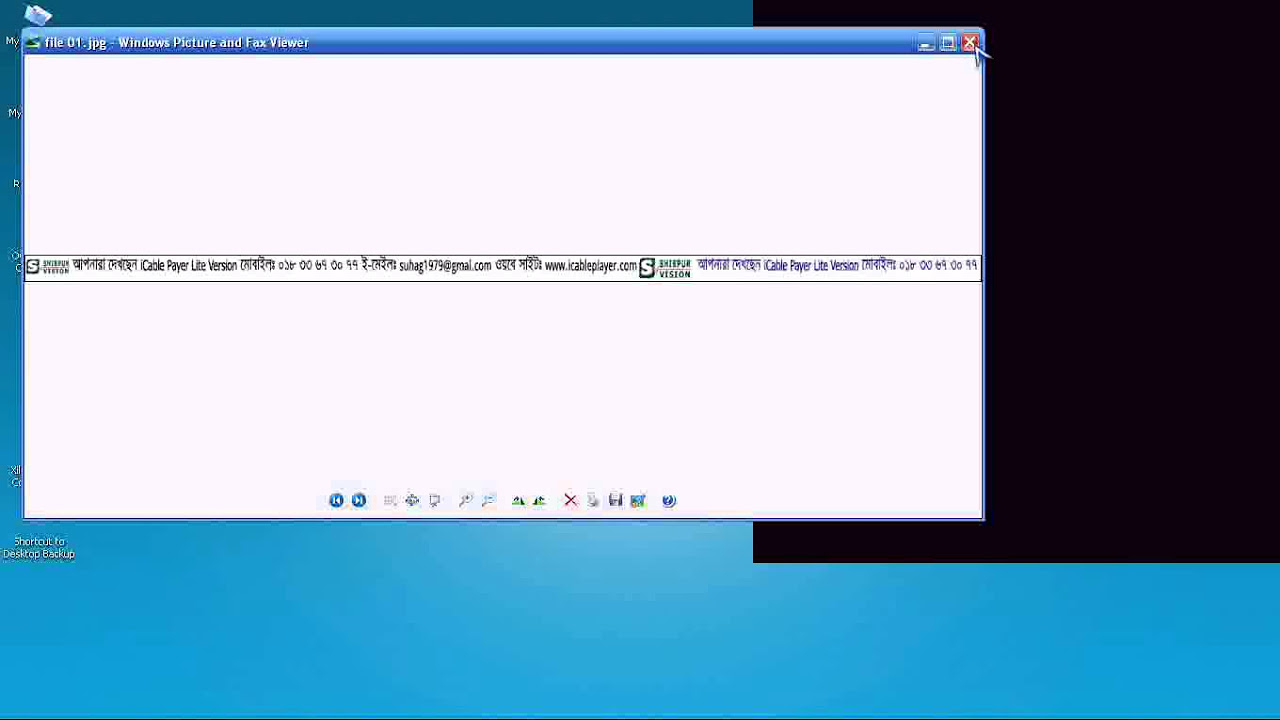Image resolution: width=1280 pixels, height=720 pixels.
Task: Select the desktop icon above the viewer window
Action: pos(38,14)
